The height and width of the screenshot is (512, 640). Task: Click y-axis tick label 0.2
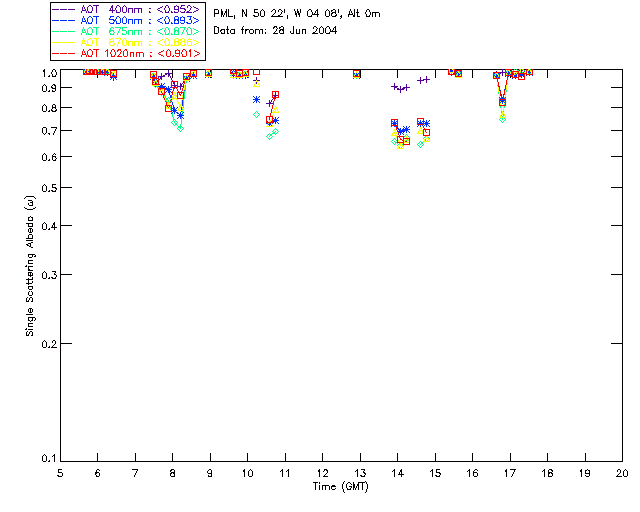point(49,344)
